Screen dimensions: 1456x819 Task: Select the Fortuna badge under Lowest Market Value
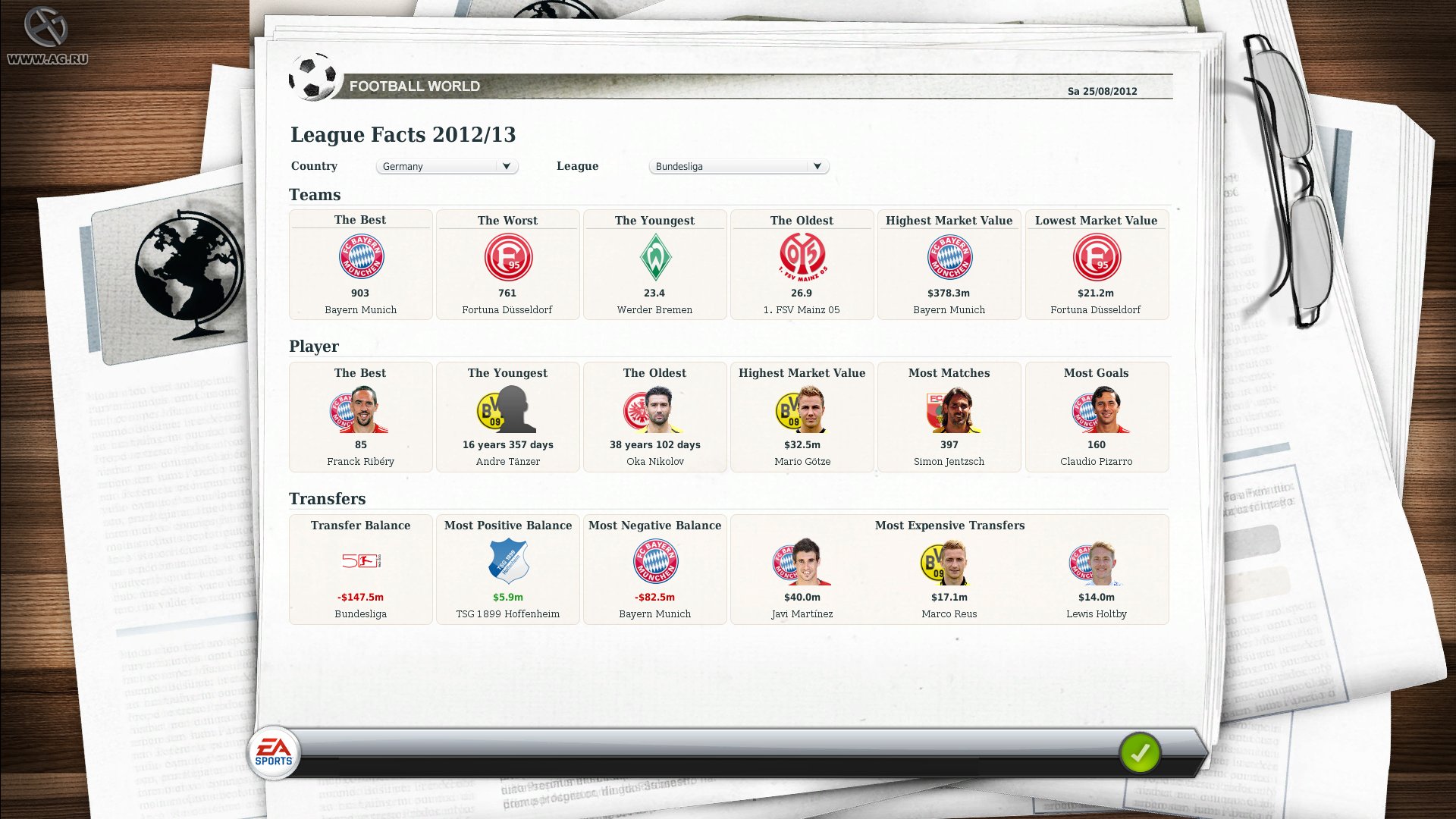(x=1096, y=257)
